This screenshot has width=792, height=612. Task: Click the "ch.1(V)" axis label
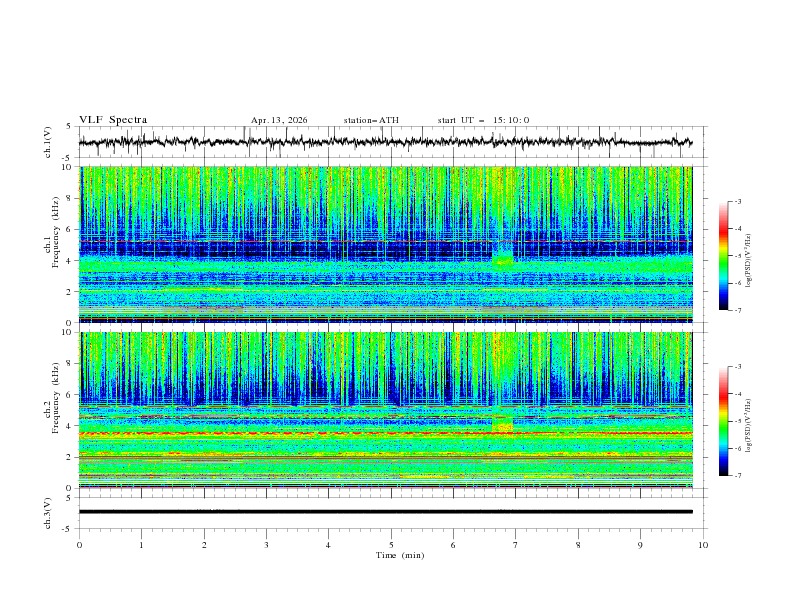click(48, 142)
